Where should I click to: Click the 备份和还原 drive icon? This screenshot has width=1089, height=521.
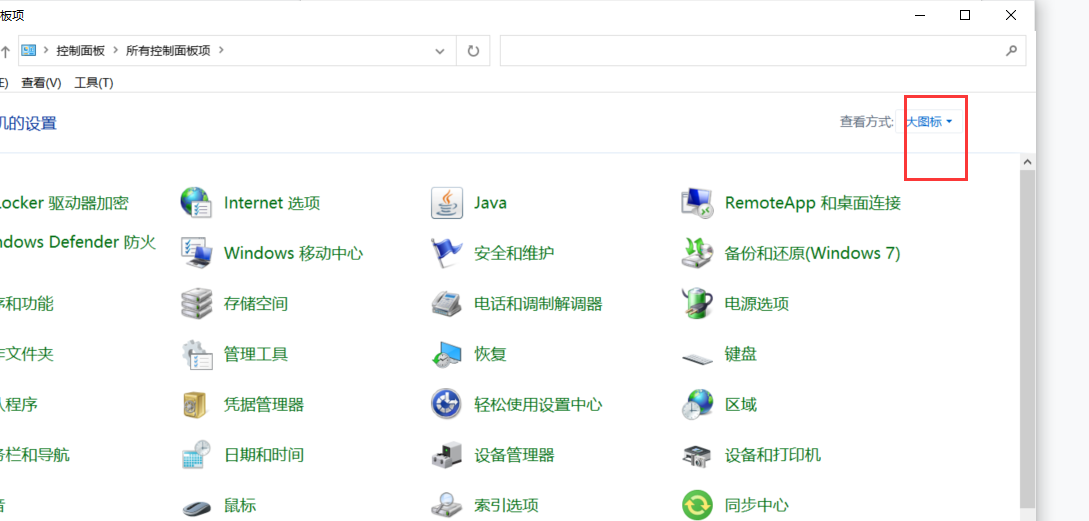click(697, 253)
